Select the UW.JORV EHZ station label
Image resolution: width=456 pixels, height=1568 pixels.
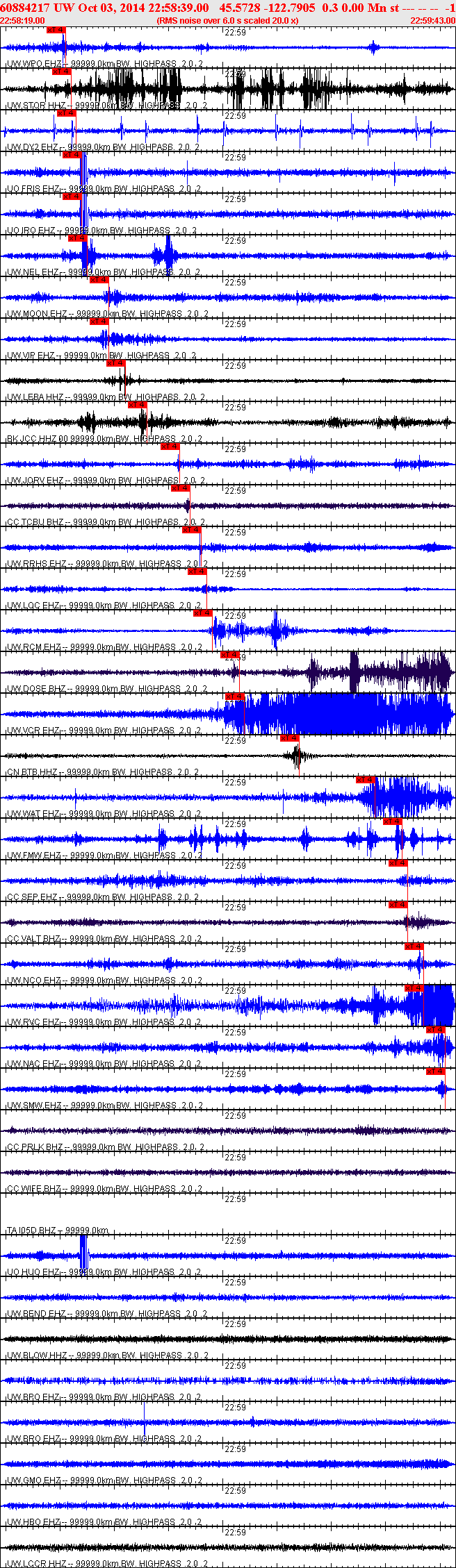35,481
